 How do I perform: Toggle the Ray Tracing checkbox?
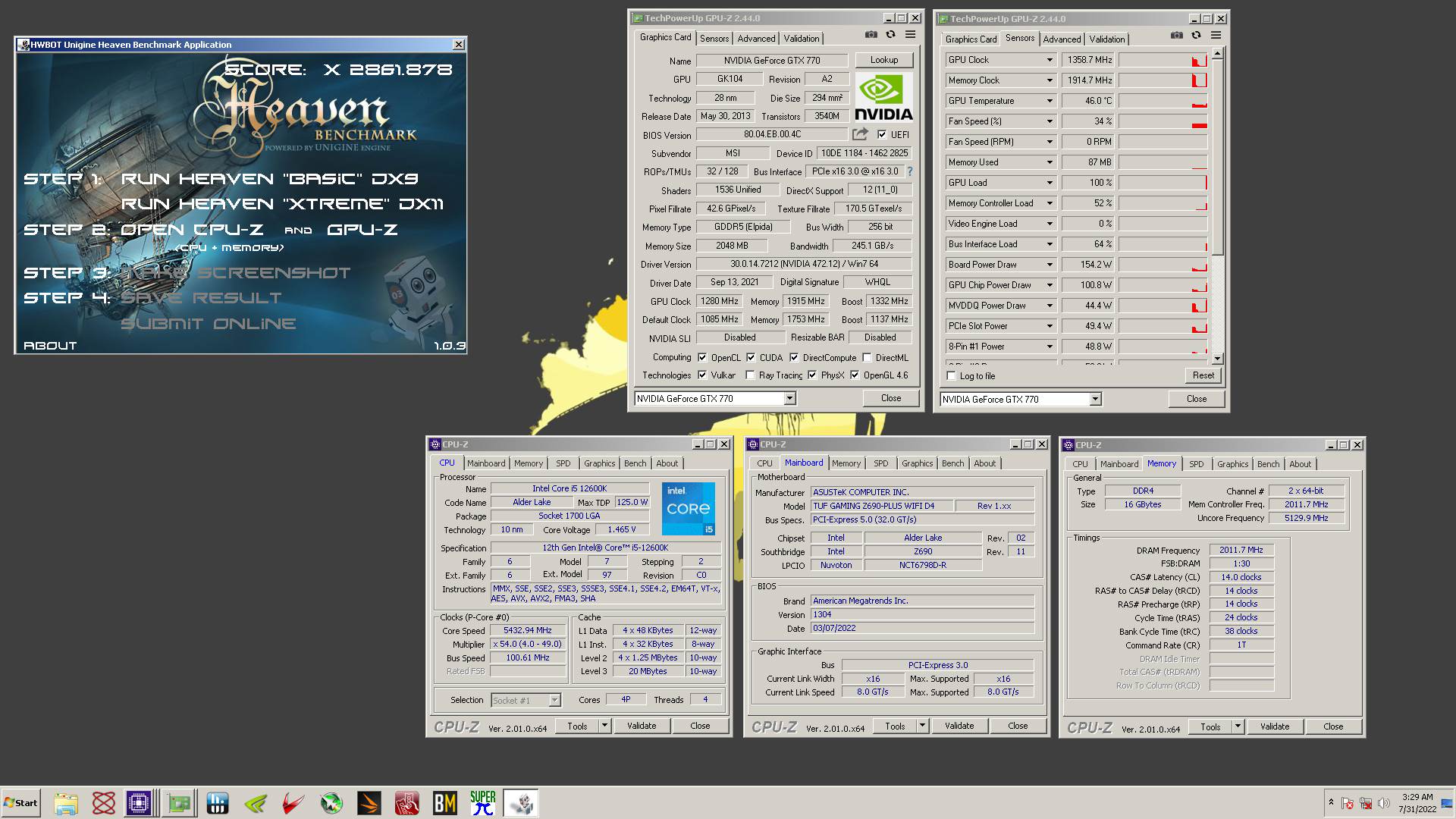coord(750,375)
